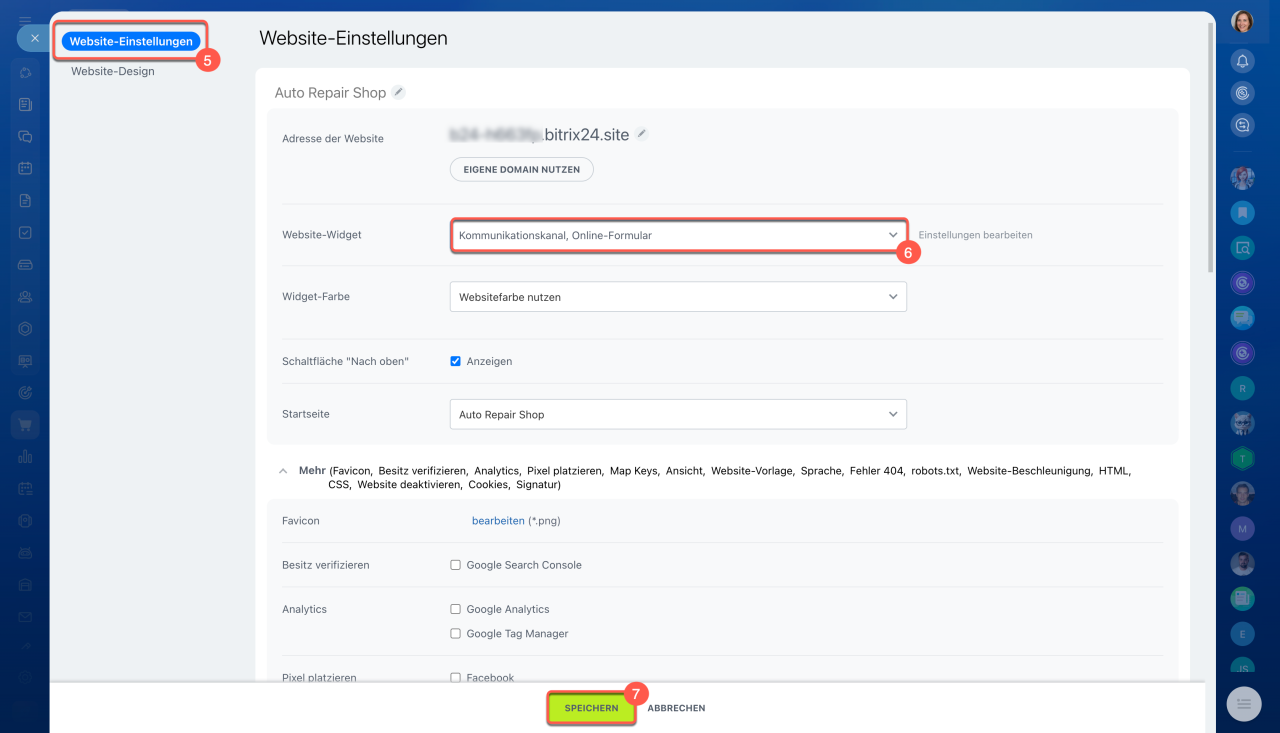Expand the Widget-Farbe dropdown
The image size is (1280, 733).
(678, 297)
